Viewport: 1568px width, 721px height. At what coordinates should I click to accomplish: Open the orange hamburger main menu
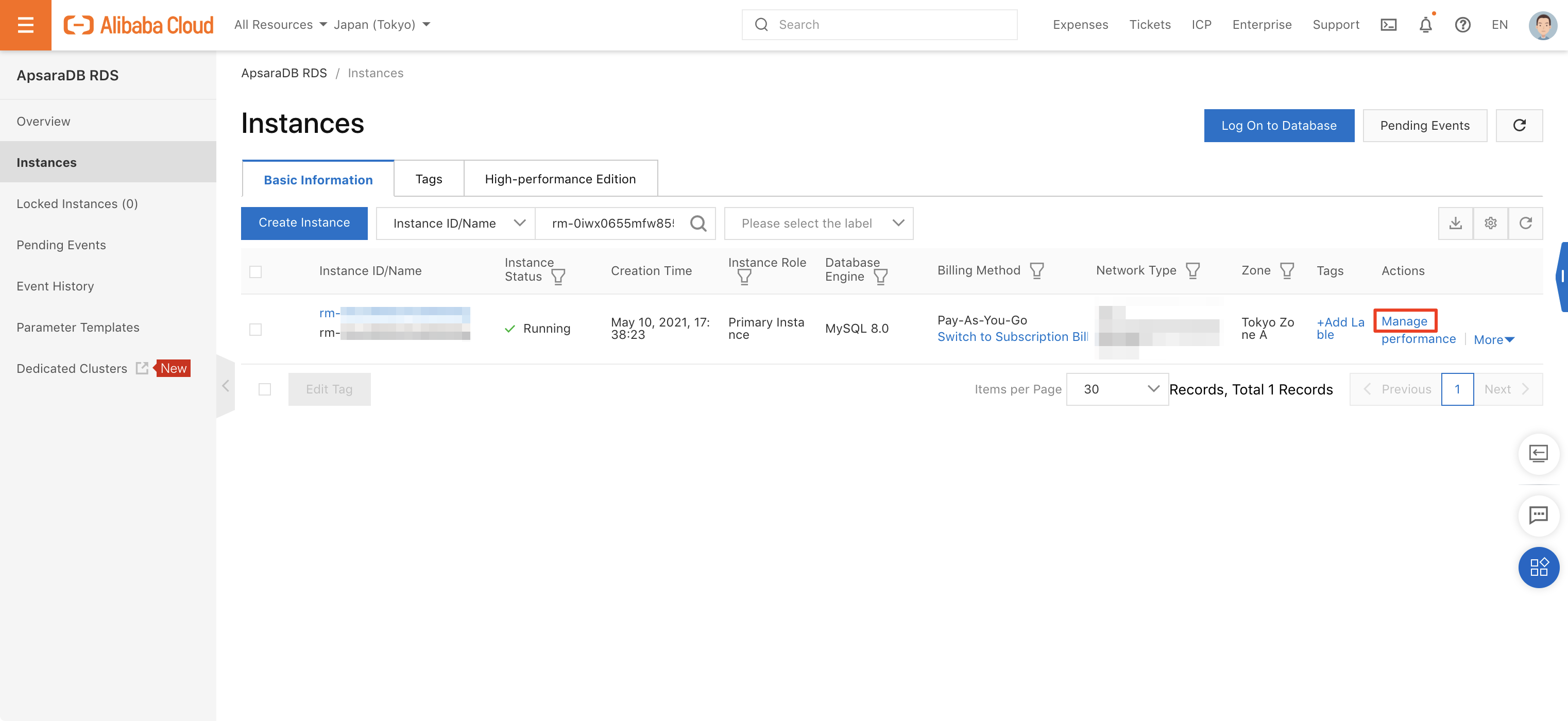click(x=26, y=25)
